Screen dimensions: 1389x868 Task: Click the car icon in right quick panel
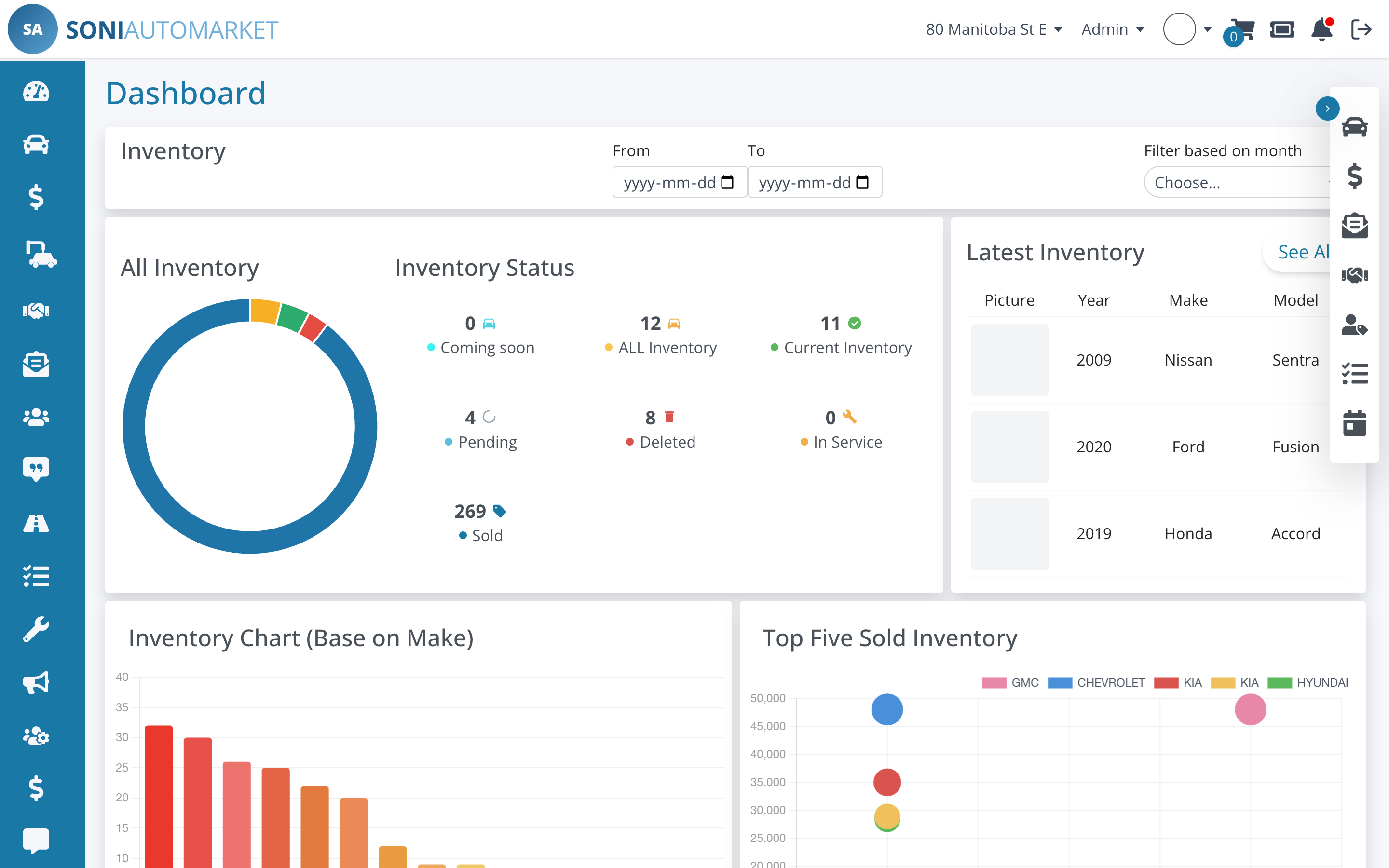pyautogui.click(x=1355, y=126)
